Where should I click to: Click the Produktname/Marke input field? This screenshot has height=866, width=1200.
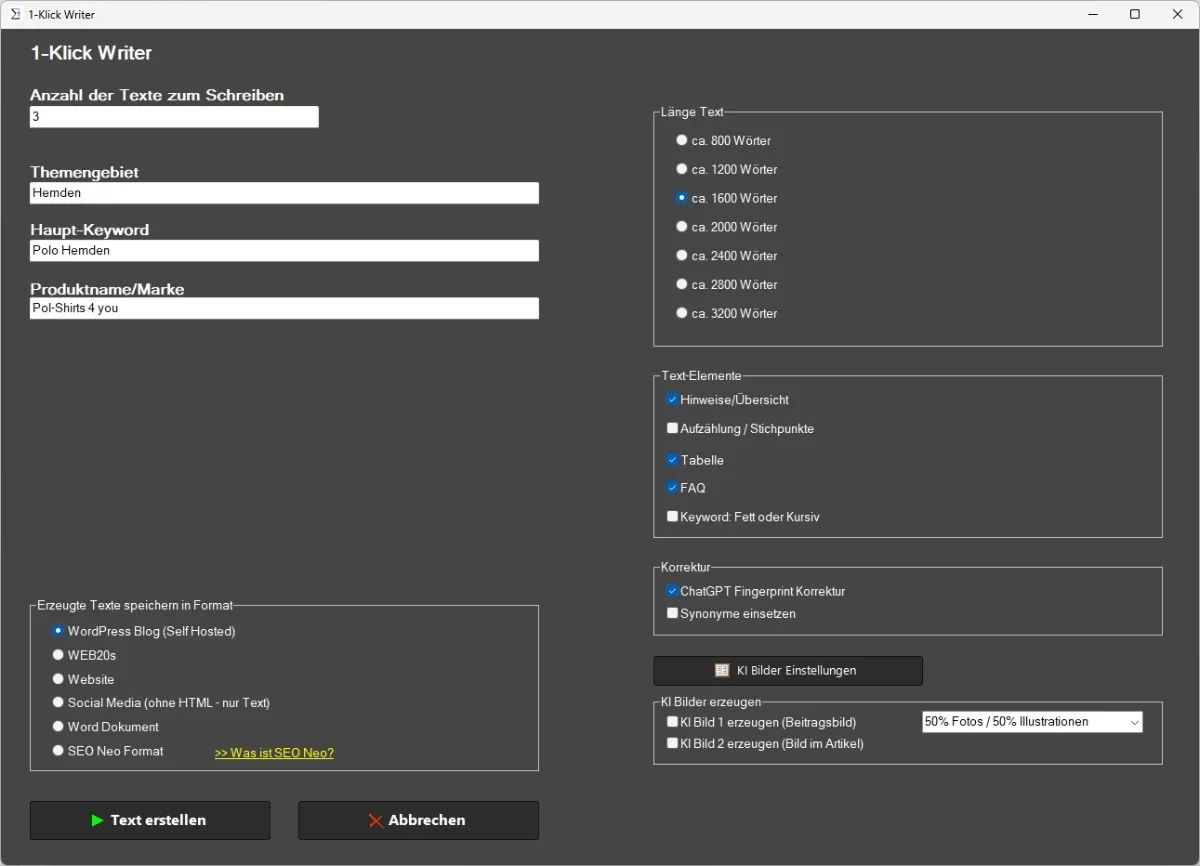[x=284, y=308]
